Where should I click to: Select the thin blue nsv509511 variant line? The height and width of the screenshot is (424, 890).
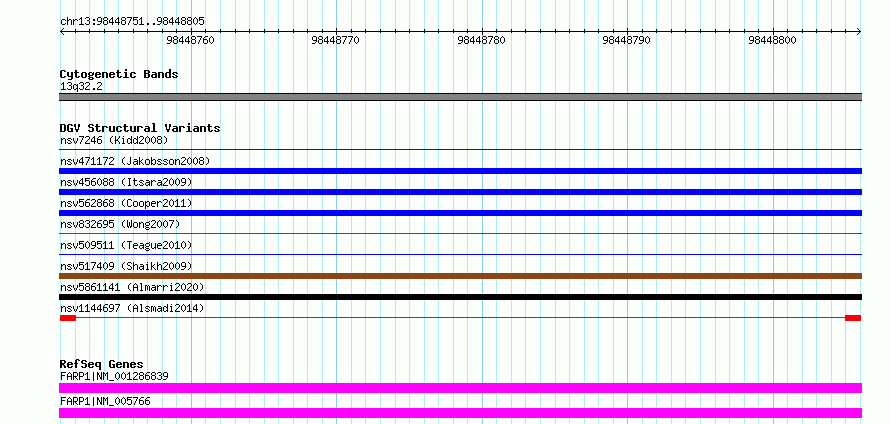(x=460, y=254)
